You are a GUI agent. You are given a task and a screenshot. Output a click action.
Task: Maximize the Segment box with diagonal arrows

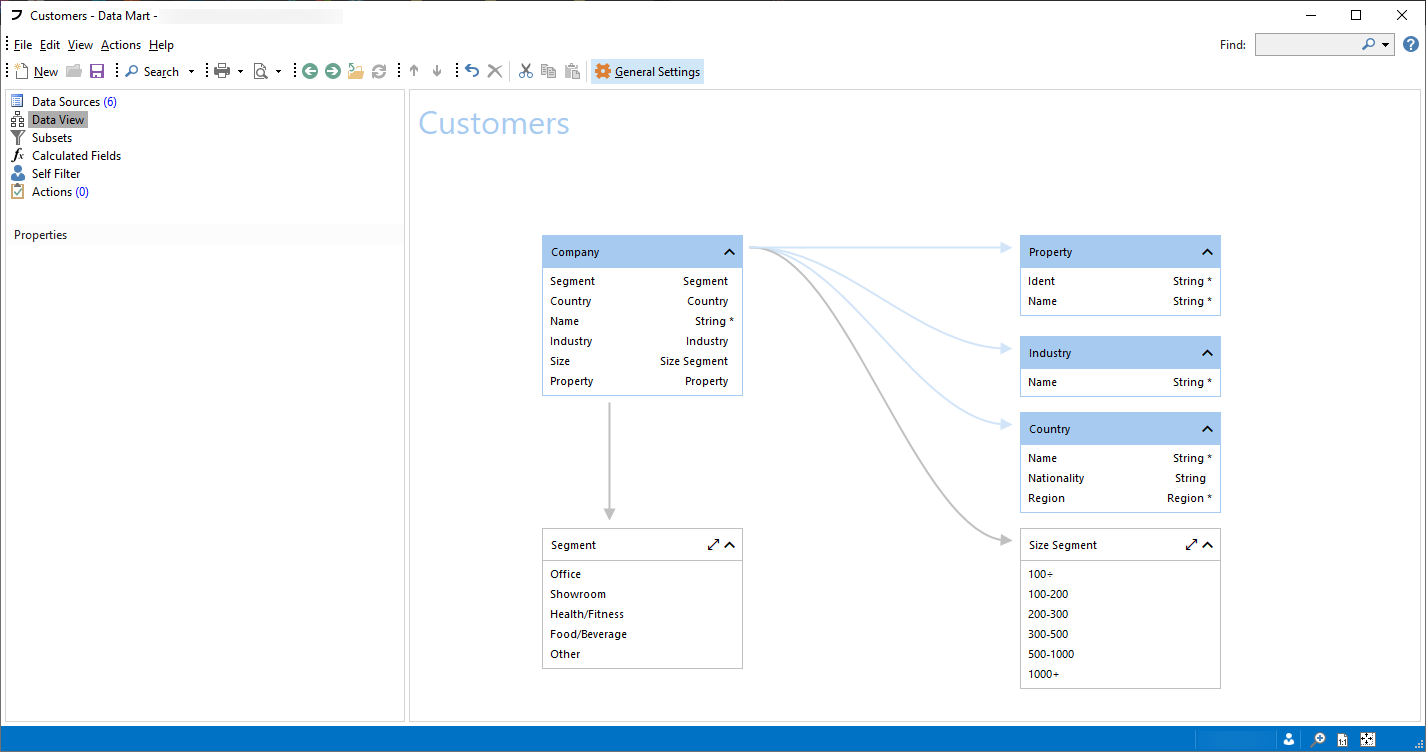click(x=713, y=545)
